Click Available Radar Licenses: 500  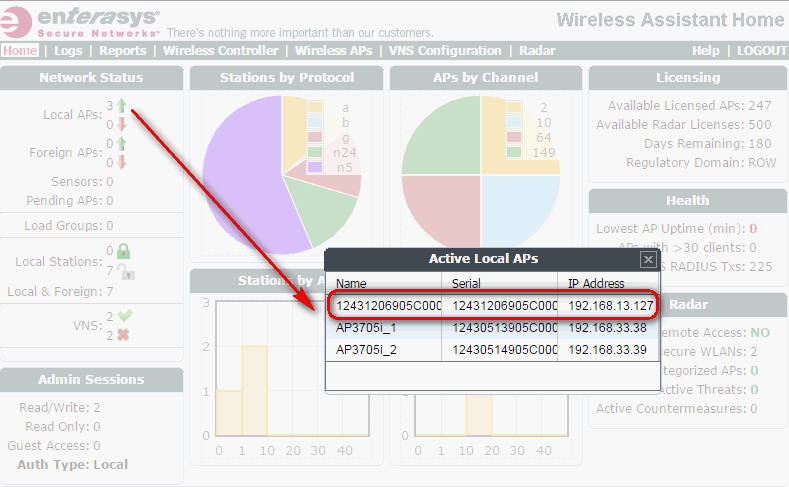tap(683, 125)
